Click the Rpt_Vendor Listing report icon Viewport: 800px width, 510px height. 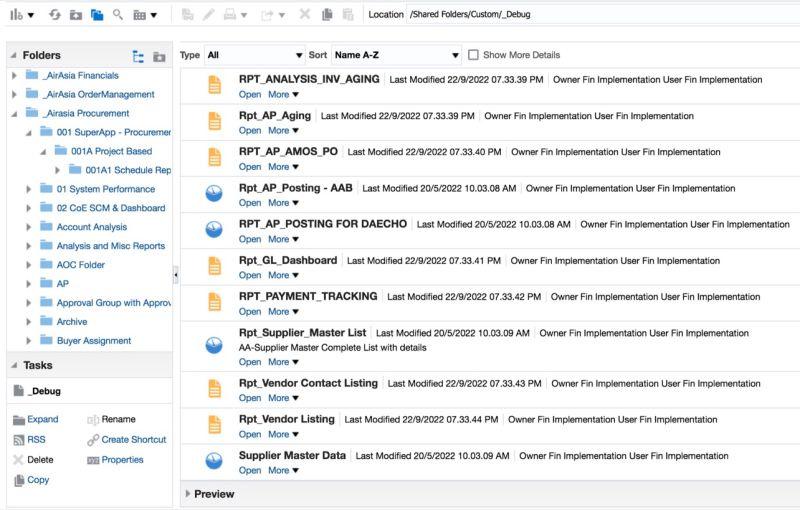[214, 425]
